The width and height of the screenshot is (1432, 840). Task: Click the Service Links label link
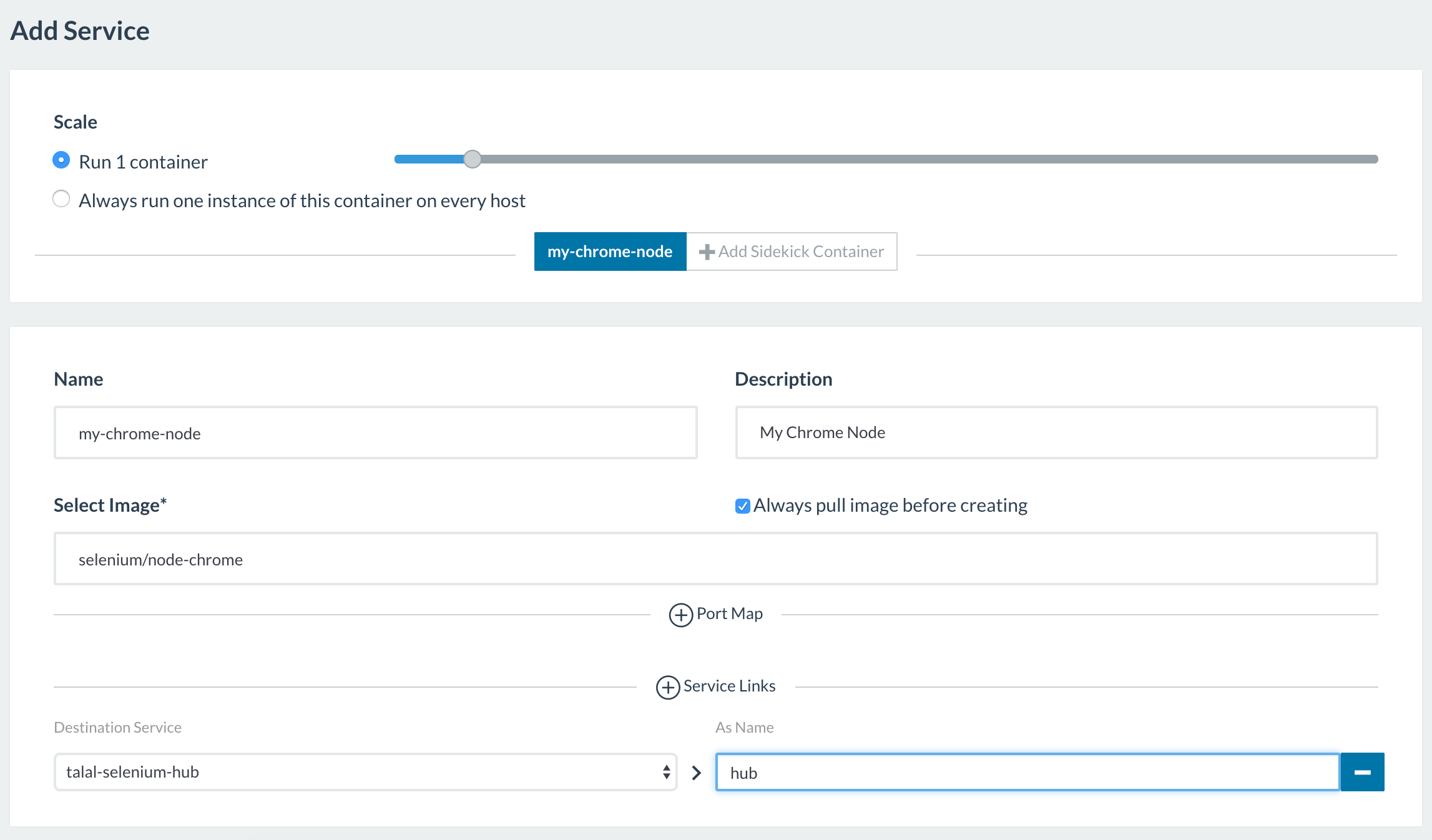729,686
